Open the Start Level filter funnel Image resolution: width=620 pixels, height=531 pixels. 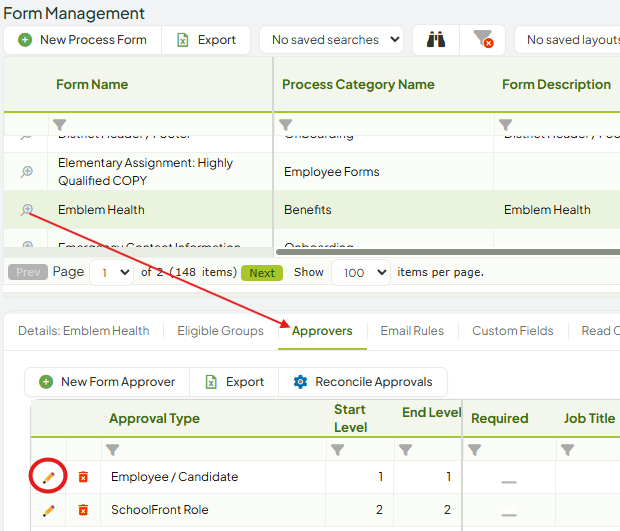[337, 450]
